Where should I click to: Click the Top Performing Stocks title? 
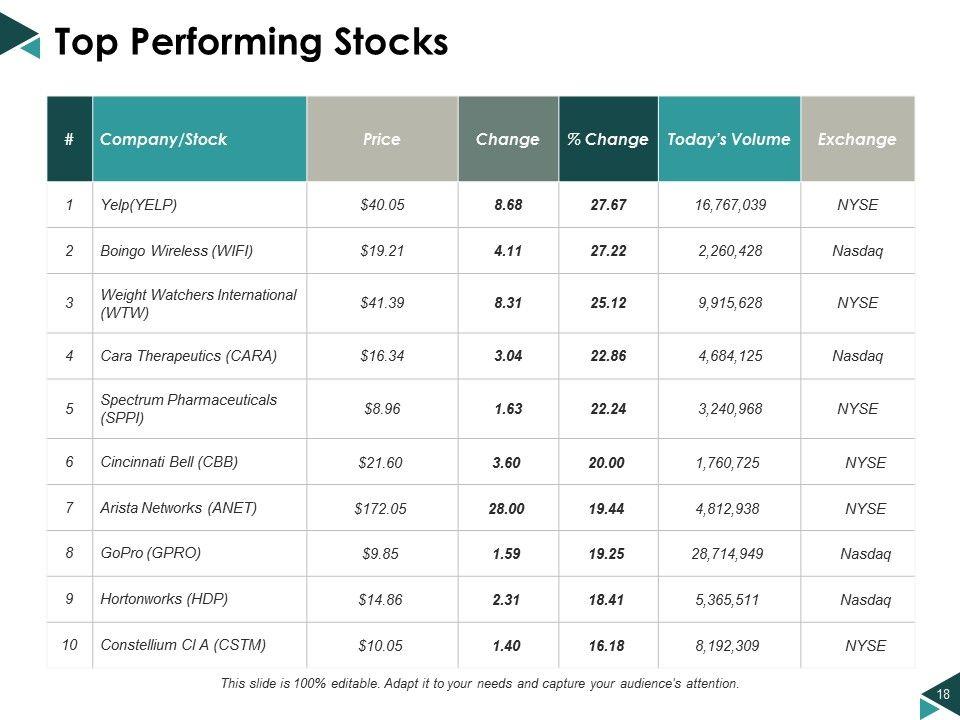[x=250, y=42]
